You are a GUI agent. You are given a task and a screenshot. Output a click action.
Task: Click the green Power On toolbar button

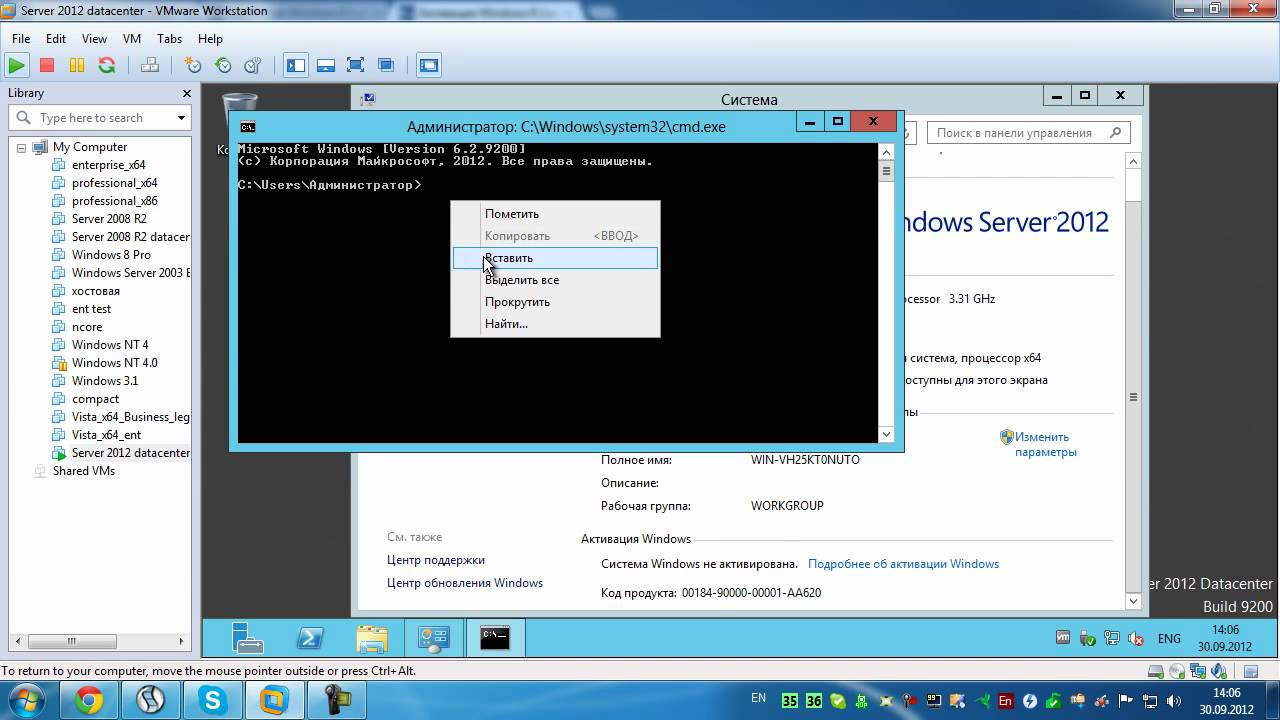click(16, 65)
